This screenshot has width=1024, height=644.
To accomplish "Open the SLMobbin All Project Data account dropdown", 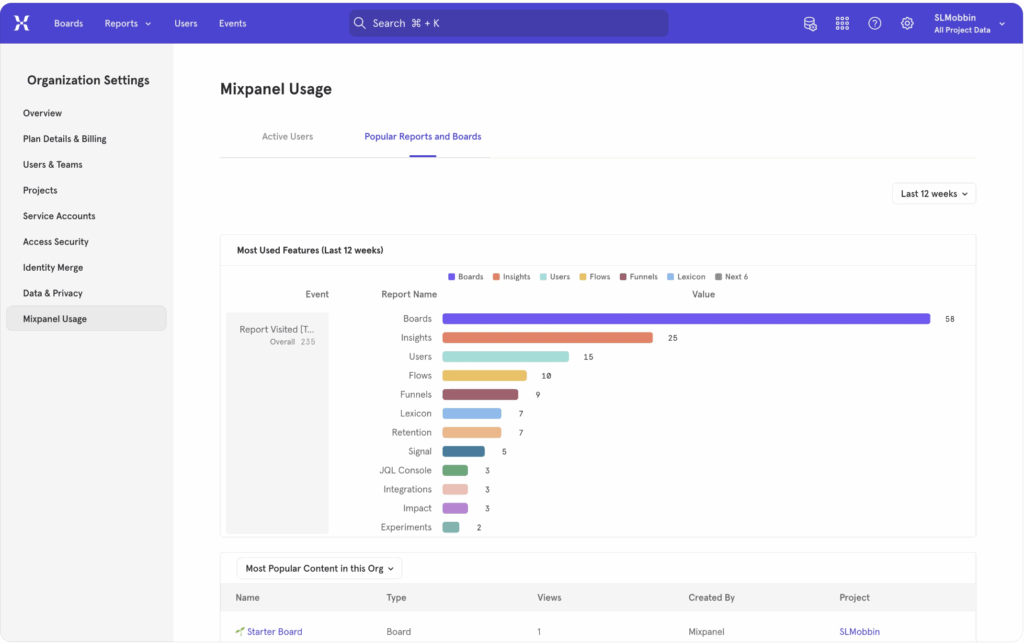I will [x=967, y=23].
